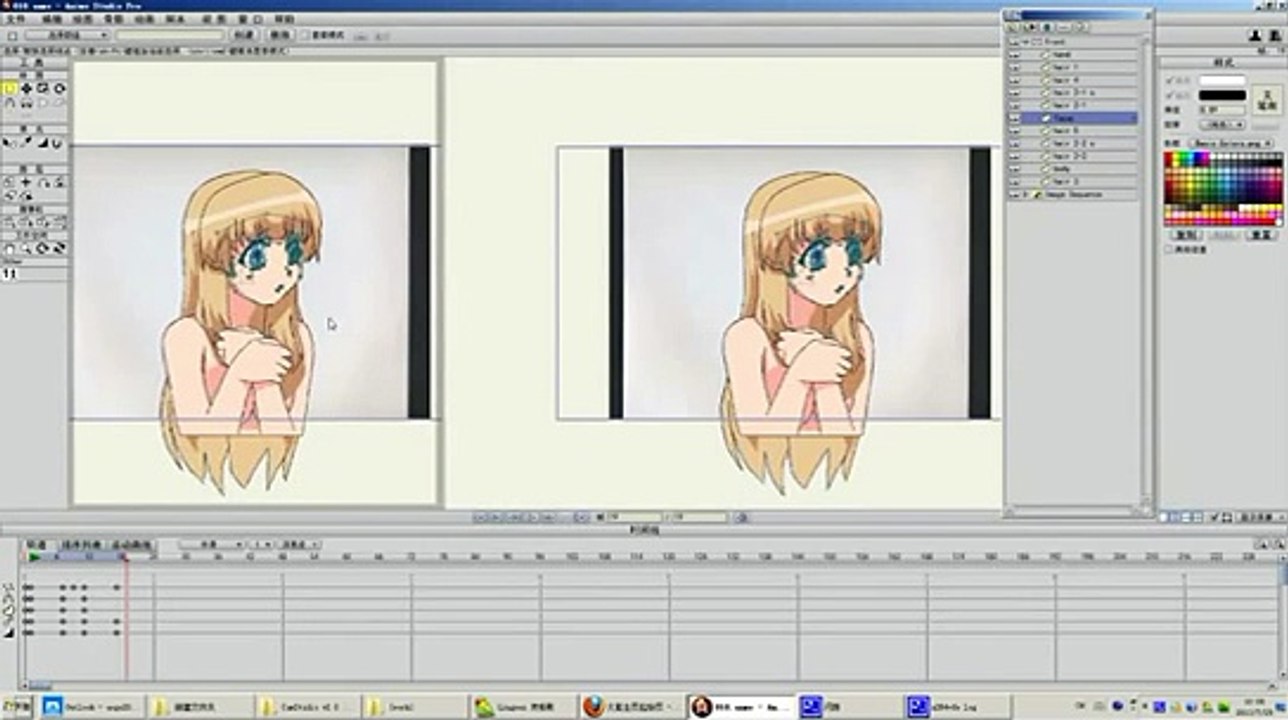Pick the red swatch at the palette's top-left

tap(1169, 157)
